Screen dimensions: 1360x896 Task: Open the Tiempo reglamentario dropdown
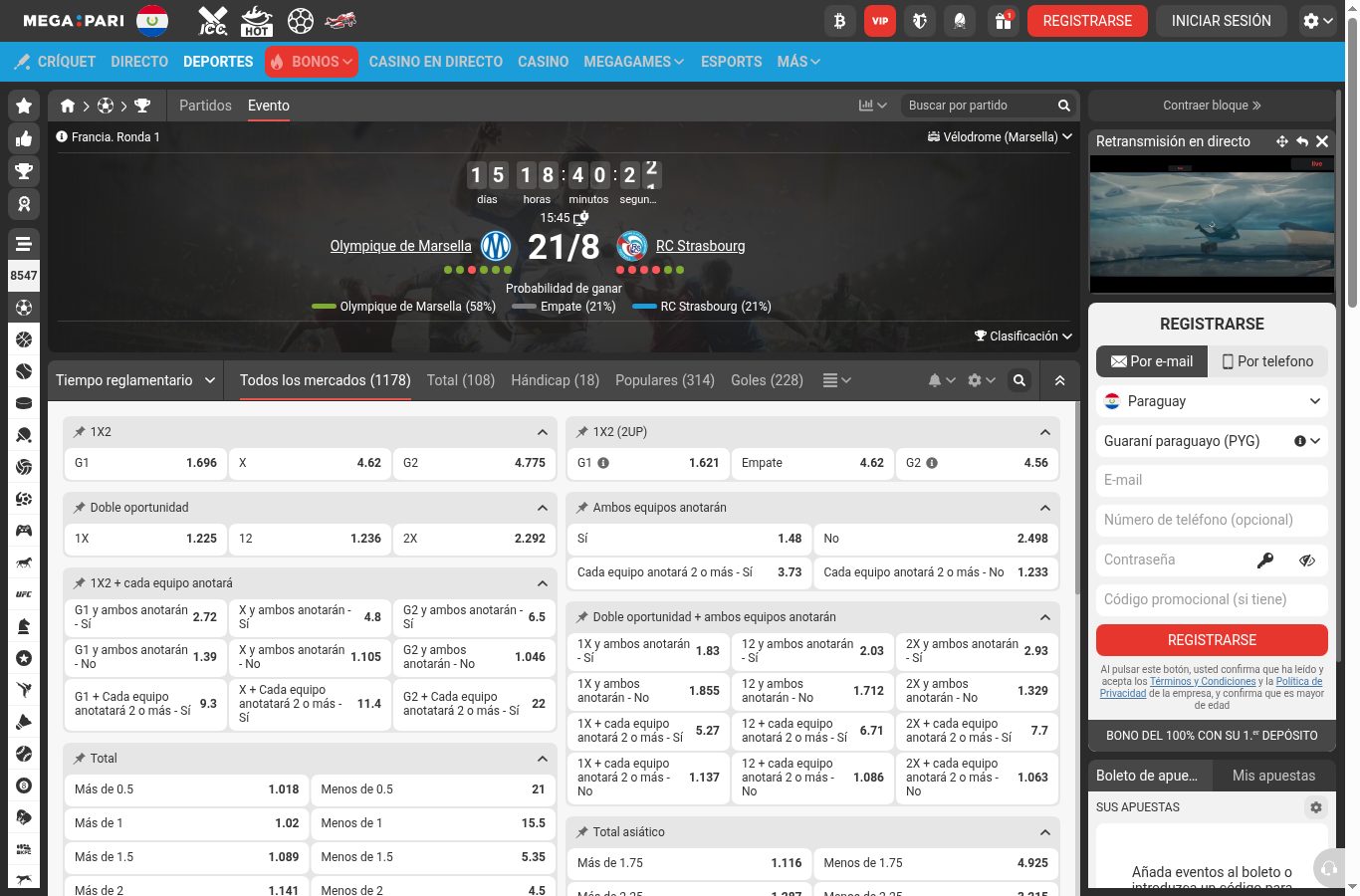pyautogui.click(x=135, y=380)
